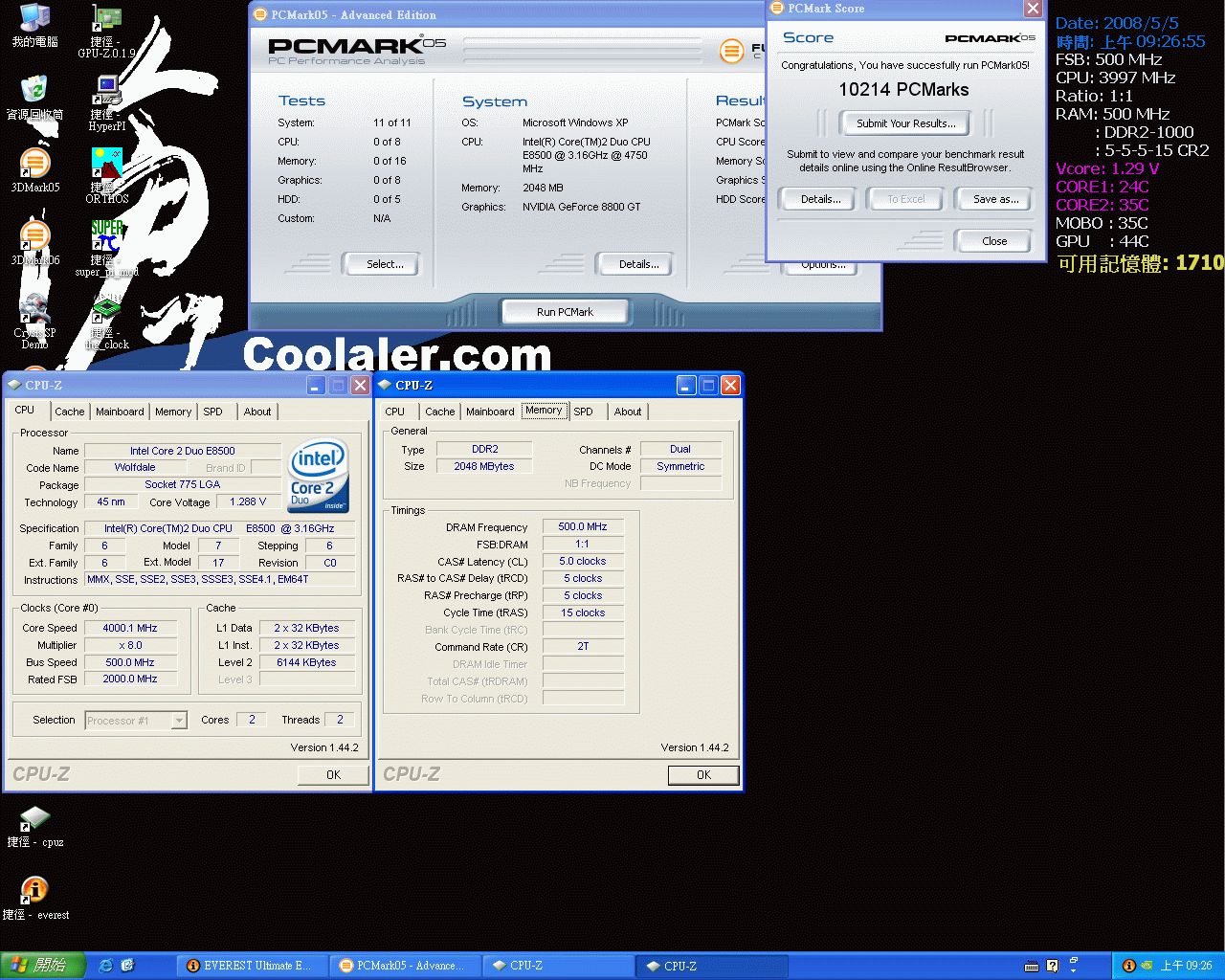Click the DRAM Frequency 500.0 MHz field
This screenshot has width=1225, height=980.
click(x=583, y=527)
